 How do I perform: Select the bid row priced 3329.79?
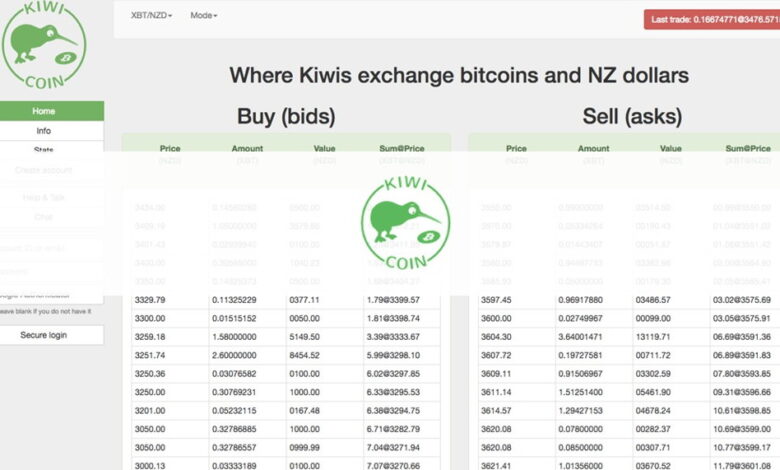click(x=286, y=300)
